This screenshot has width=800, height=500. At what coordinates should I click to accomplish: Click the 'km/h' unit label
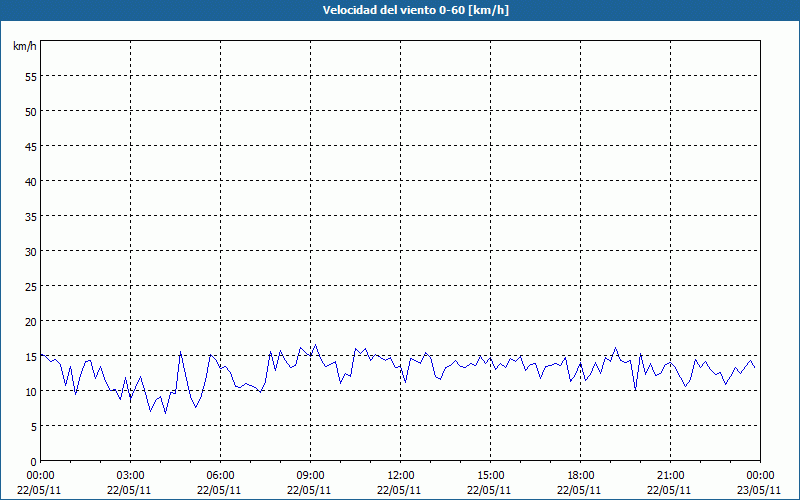[25, 46]
